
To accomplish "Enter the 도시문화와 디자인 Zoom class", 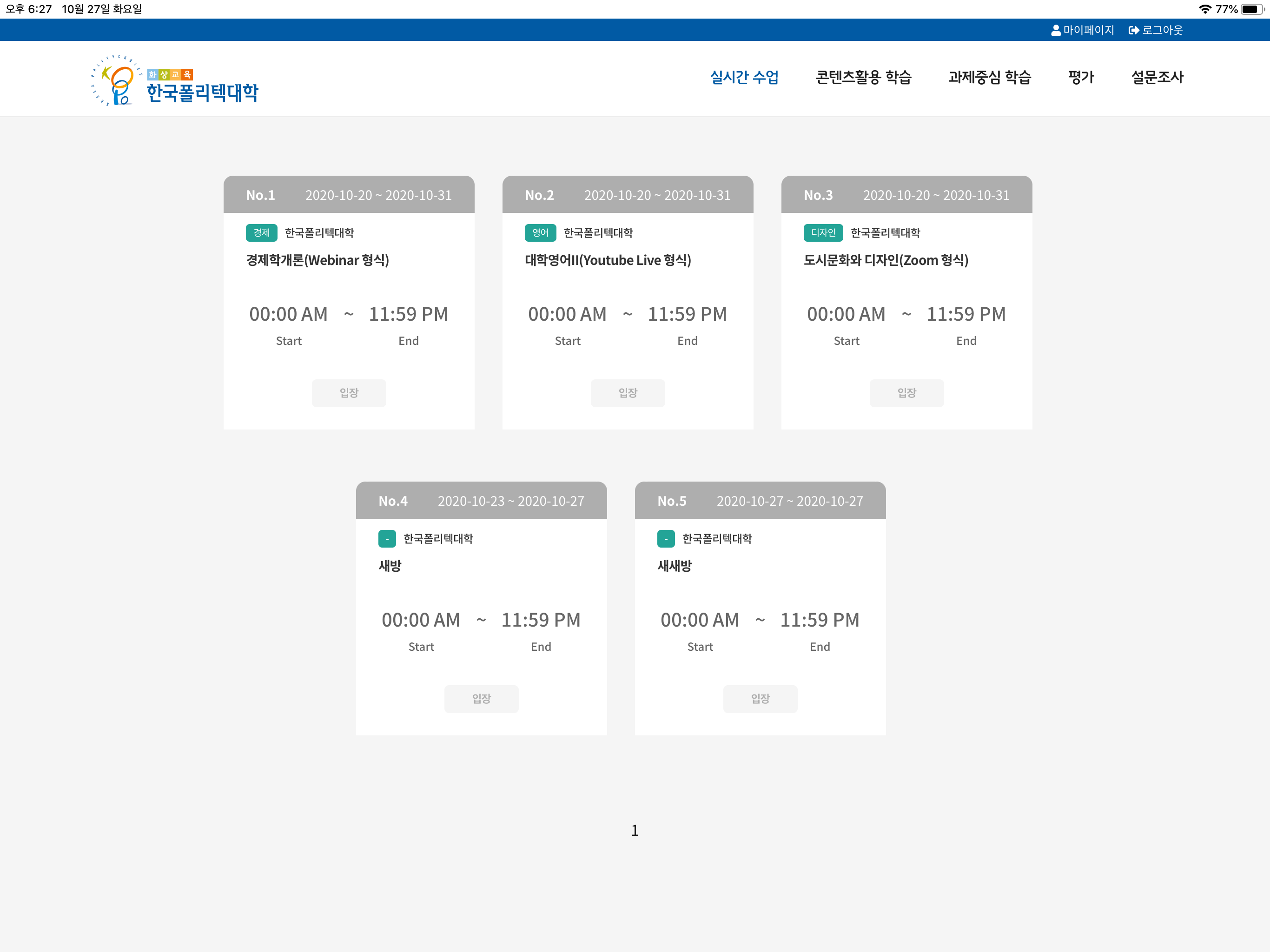I will (906, 393).
